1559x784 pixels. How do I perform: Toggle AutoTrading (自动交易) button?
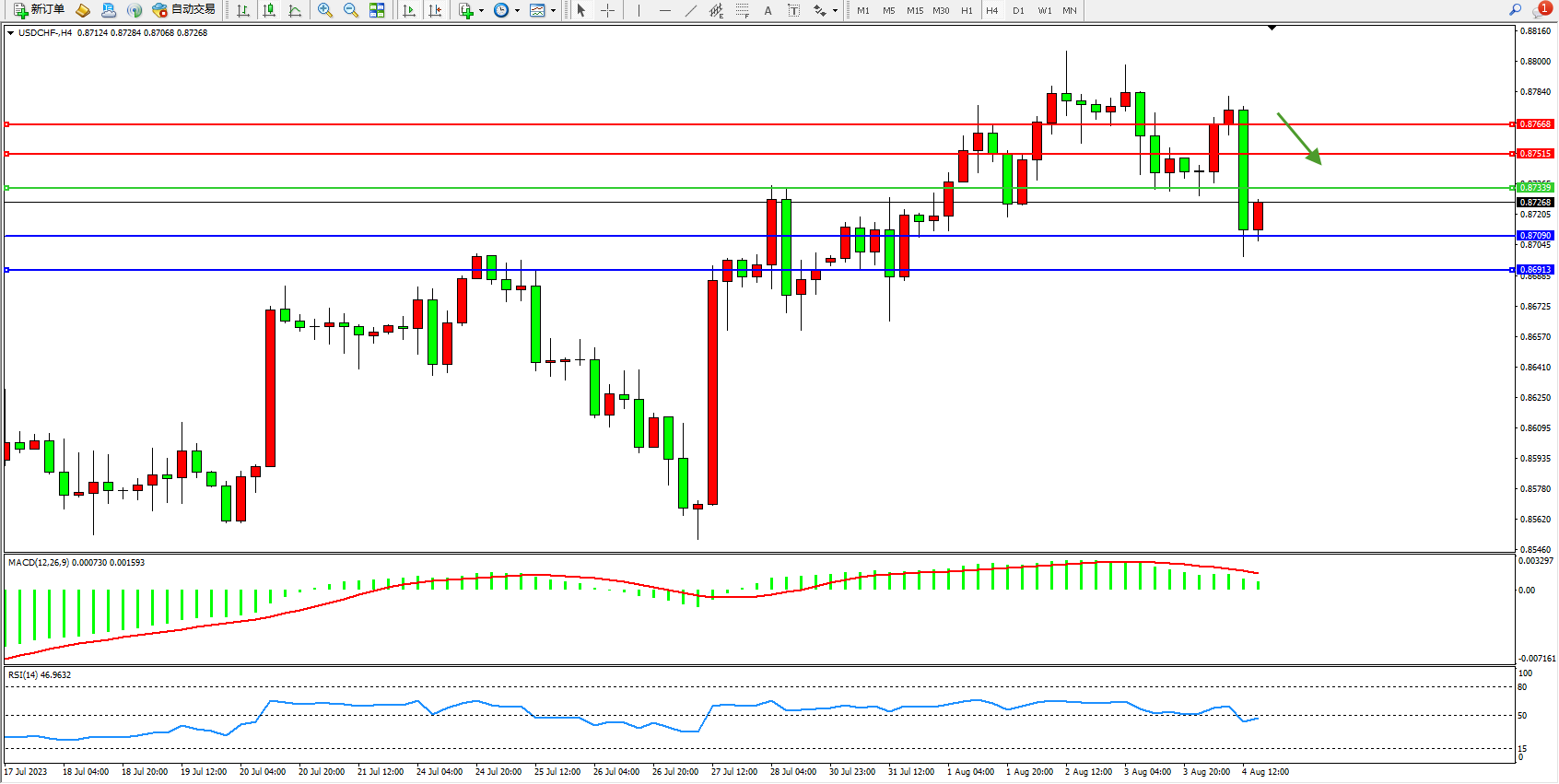coord(183,10)
